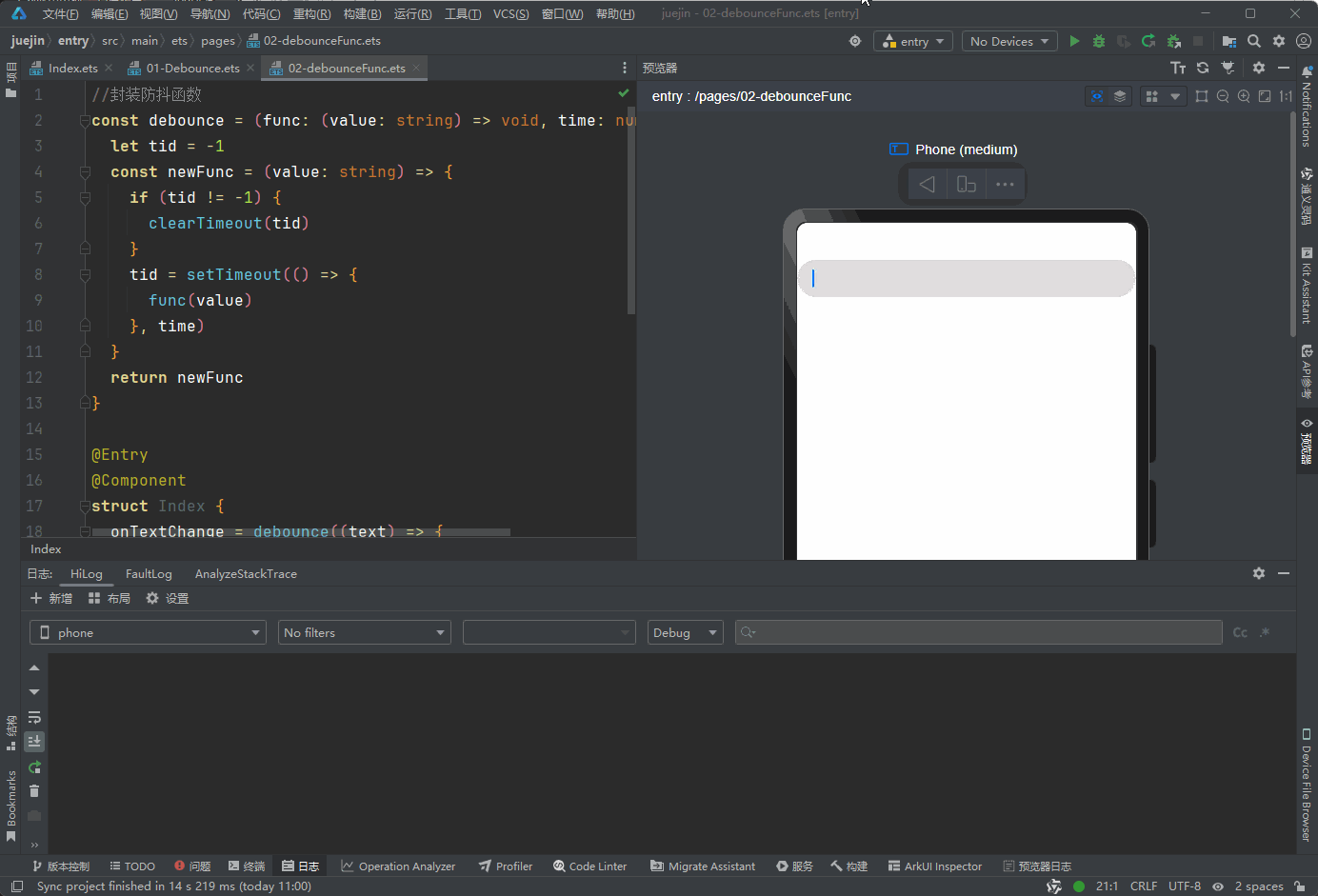Click the zoom in icon in previewer
1318x896 pixels.
[1244, 96]
